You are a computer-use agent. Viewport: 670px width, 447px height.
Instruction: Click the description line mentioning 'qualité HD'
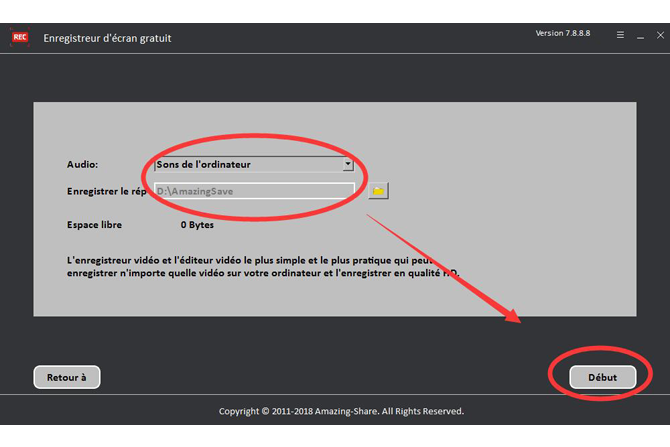point(260,273)
